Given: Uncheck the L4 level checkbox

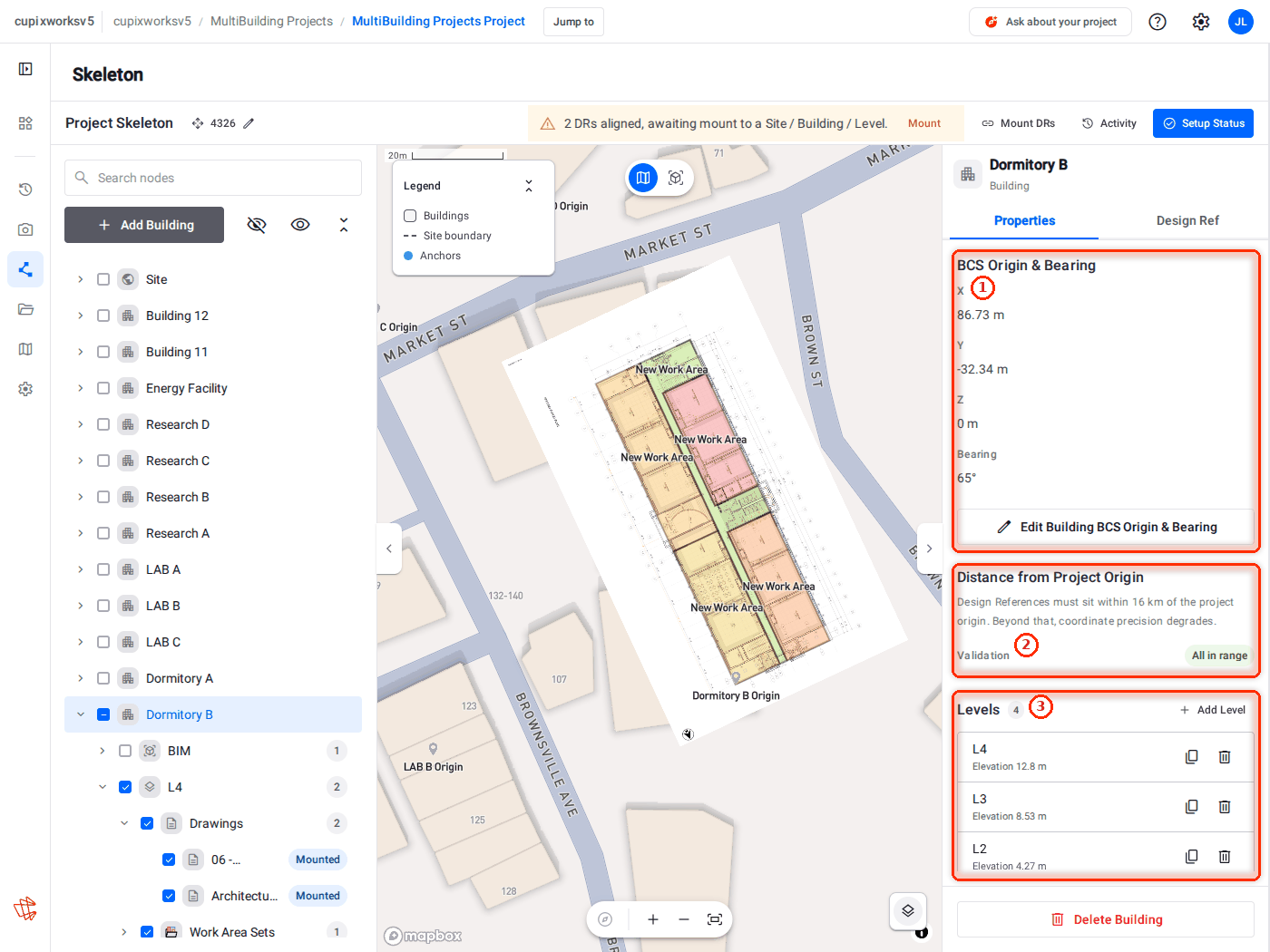Looking at the screenshot, I should [x=125, y=787].
